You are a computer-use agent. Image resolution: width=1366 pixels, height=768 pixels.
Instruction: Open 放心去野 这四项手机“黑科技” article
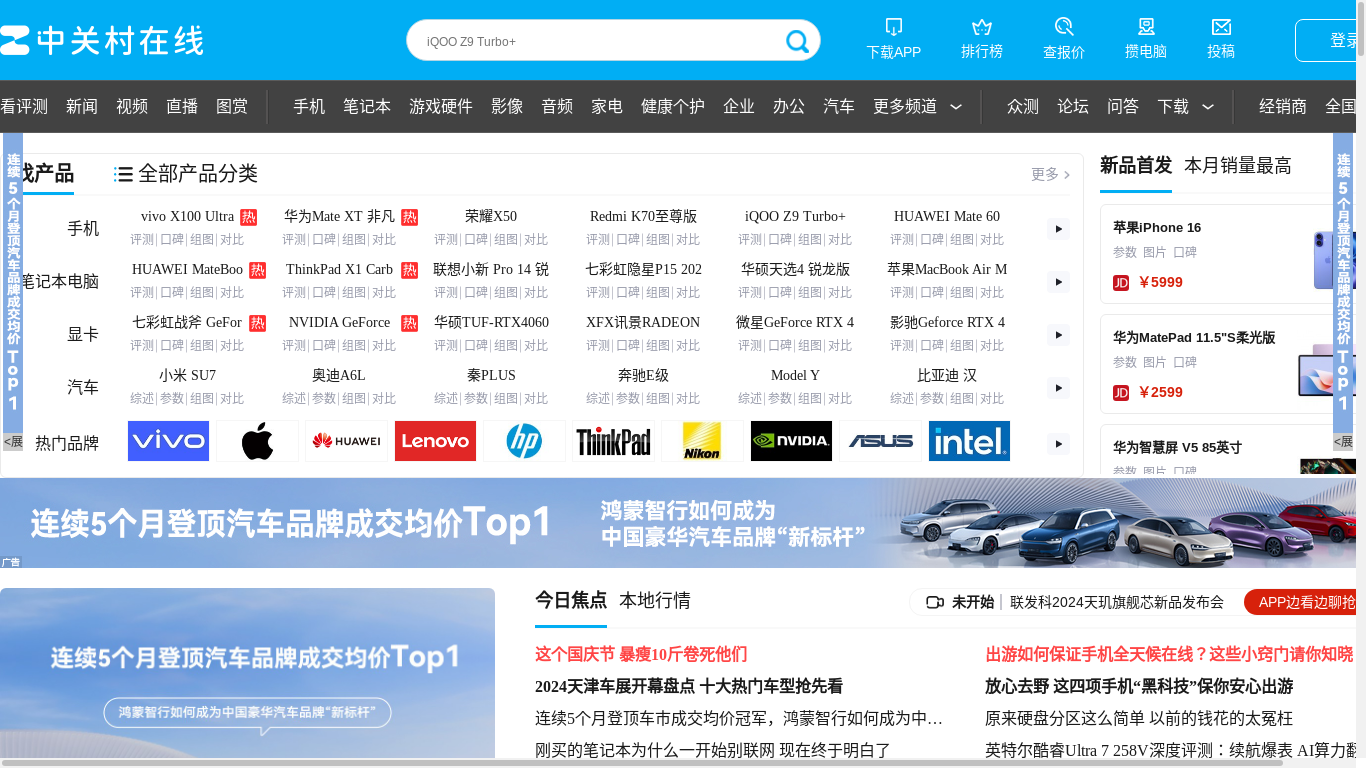[1139, 686]
